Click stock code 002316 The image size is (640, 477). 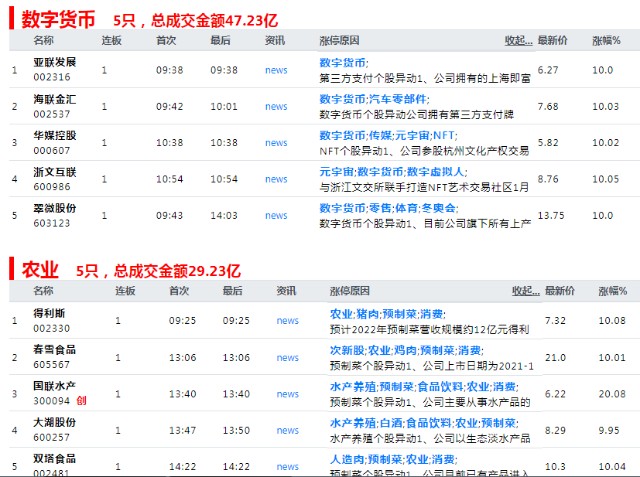coord(52,77)
